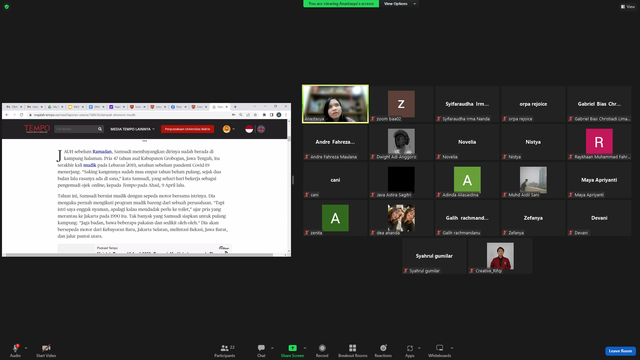Expand Whiteboards options arrow
The image size is (640, 360).
coord(452,348)
